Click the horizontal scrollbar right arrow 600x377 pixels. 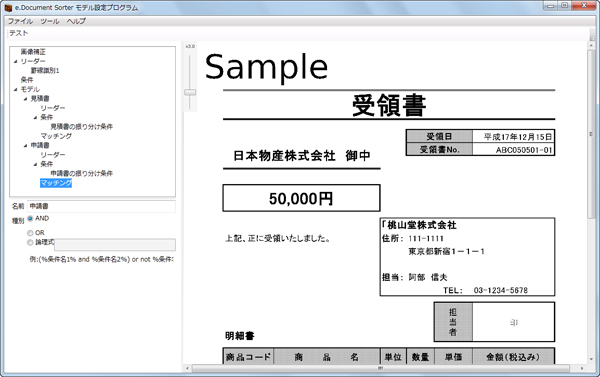click(582, 368)
